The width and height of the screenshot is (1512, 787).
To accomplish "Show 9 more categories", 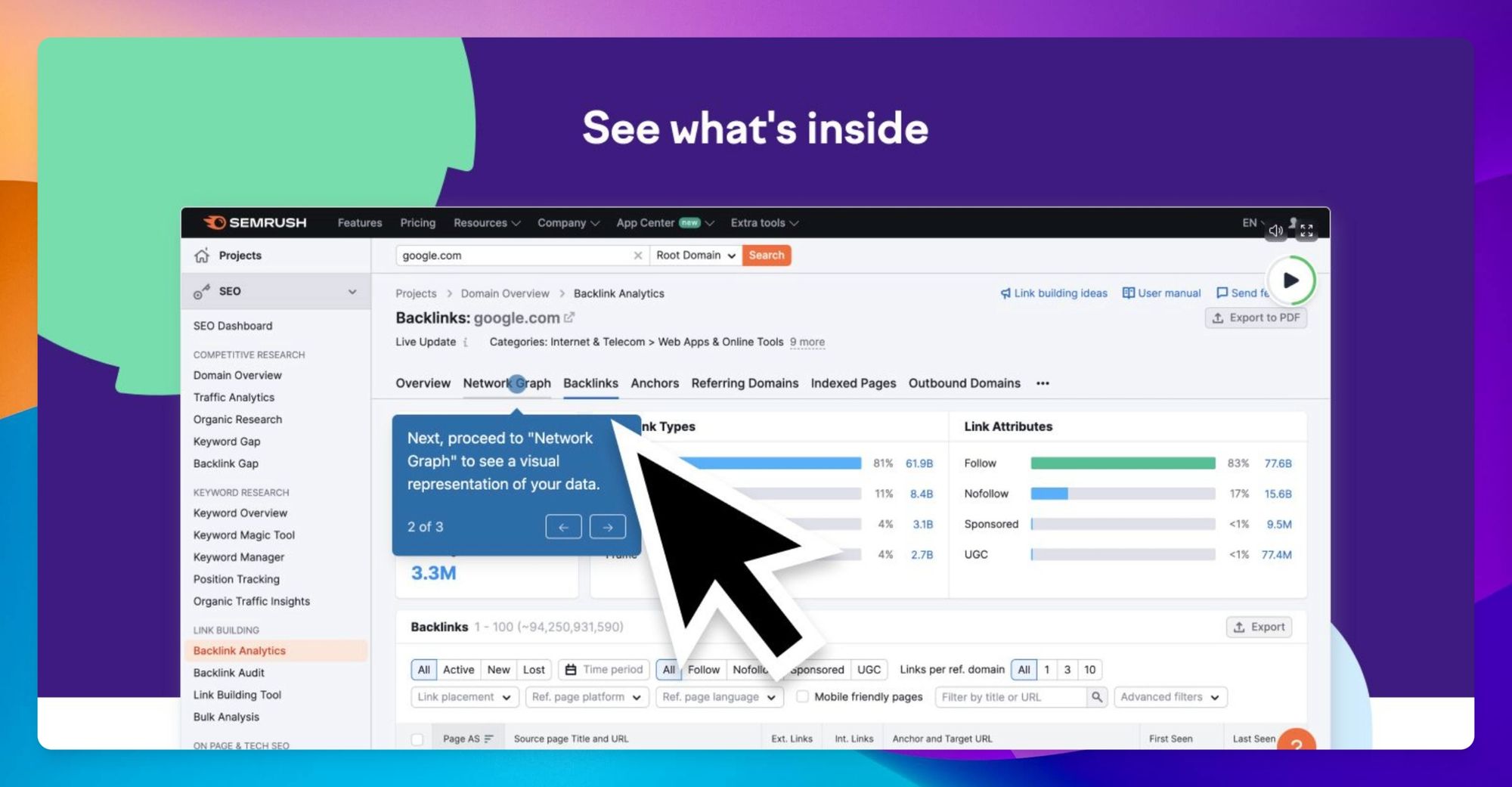I will [x=807, y=342].
